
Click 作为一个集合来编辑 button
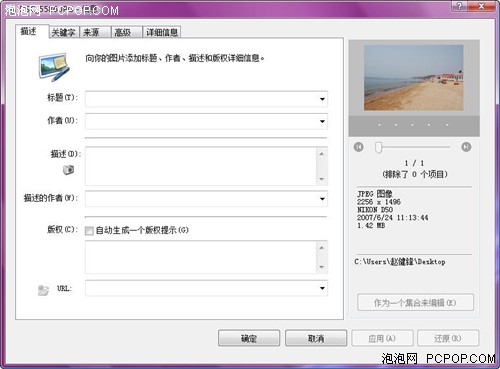tap(415, 302)
